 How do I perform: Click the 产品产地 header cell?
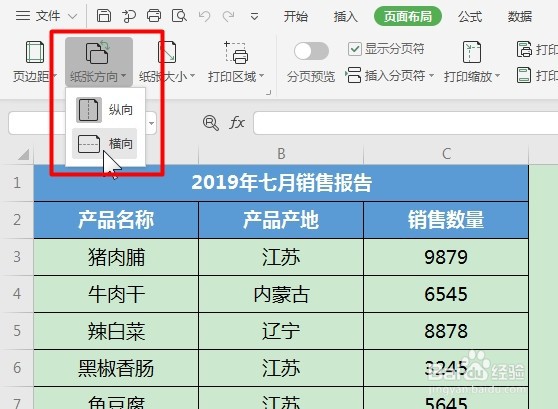tap(281, 220)
